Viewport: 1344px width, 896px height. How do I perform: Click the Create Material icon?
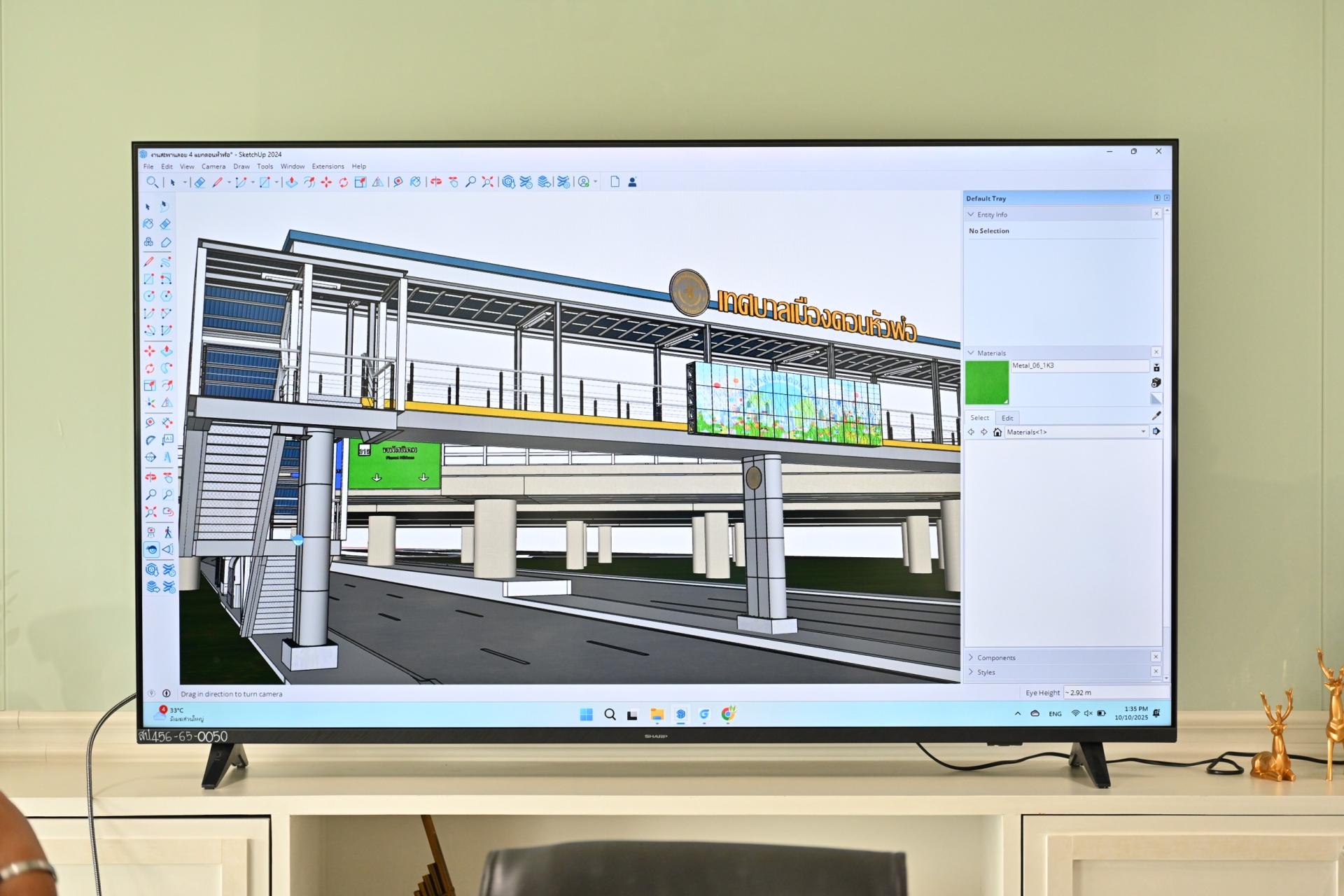click(1156, 383)
